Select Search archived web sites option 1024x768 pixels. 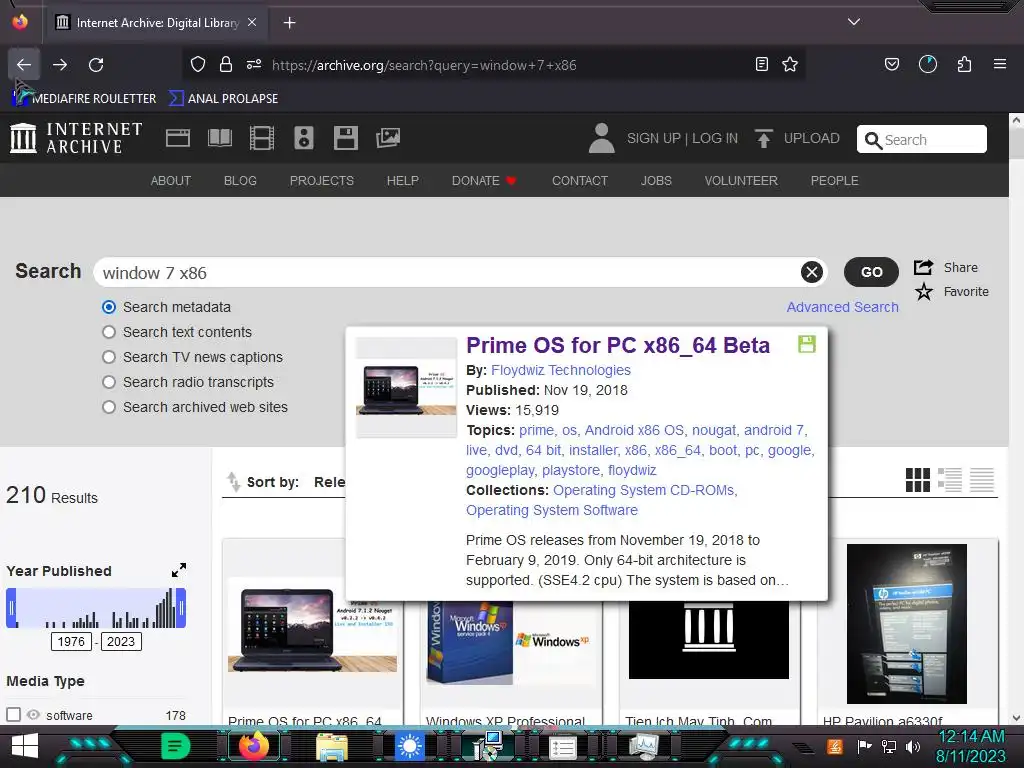coord(109,407)
